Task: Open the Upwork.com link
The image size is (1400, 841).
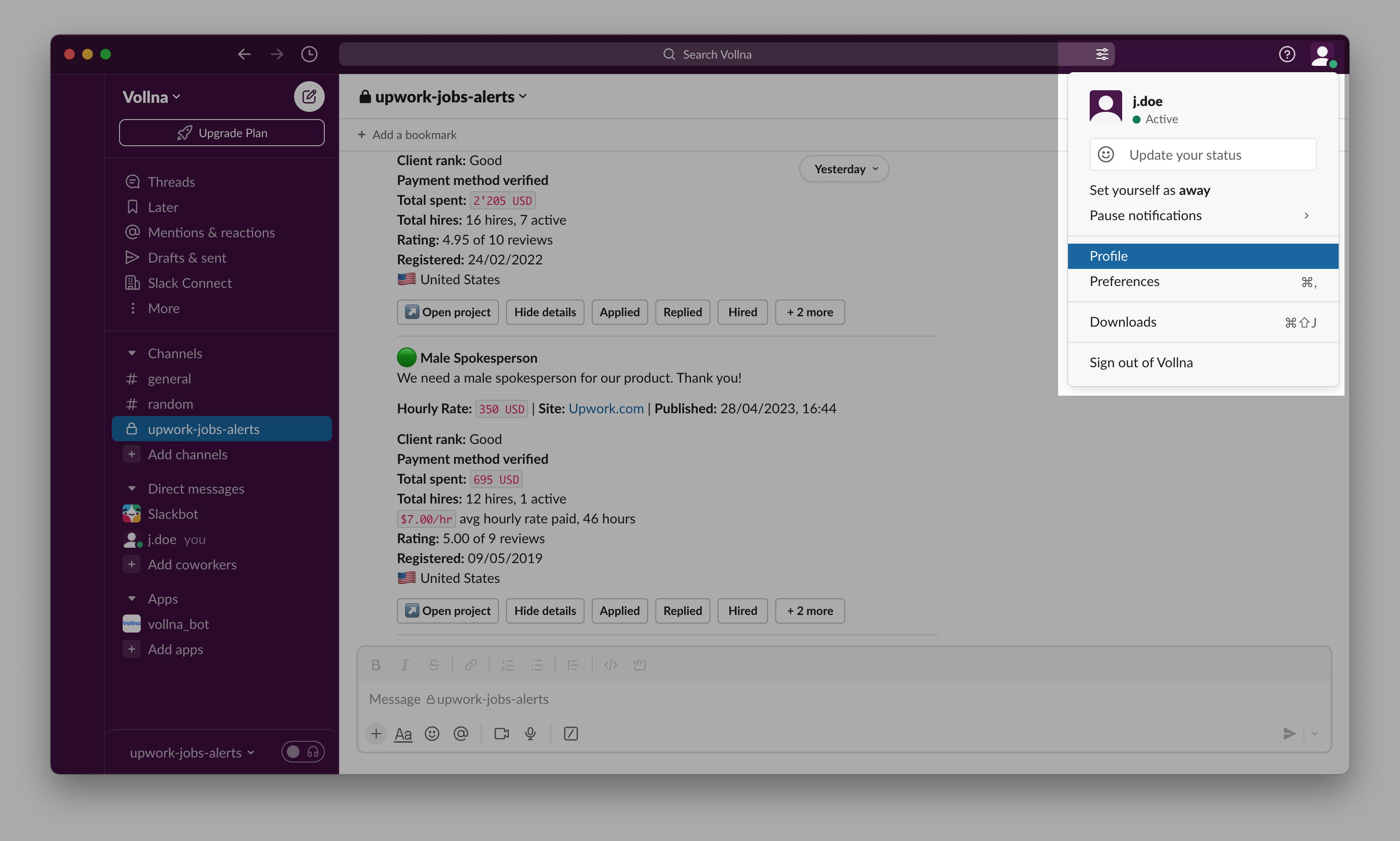Action: click(x=605, y=408)
